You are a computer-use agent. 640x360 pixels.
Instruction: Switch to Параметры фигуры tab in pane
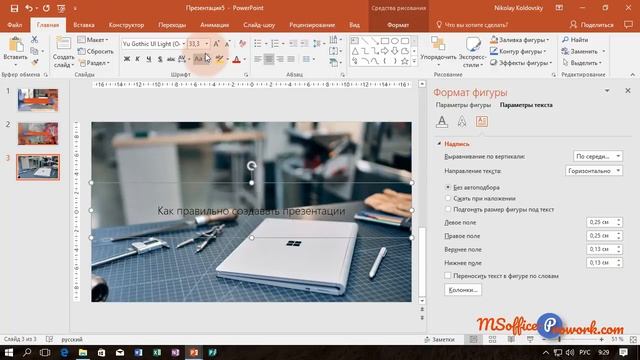pos(463,105)
